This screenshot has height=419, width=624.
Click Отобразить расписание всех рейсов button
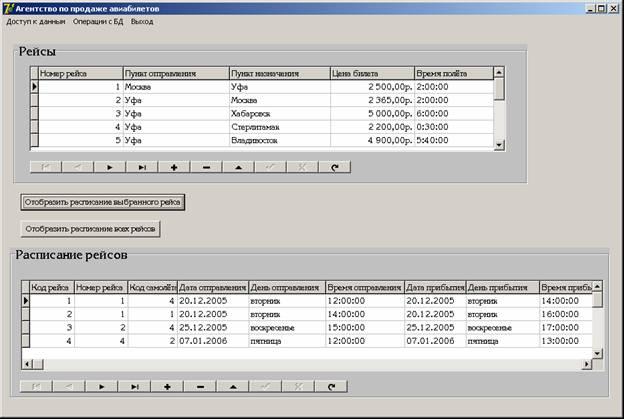[92, 228]
